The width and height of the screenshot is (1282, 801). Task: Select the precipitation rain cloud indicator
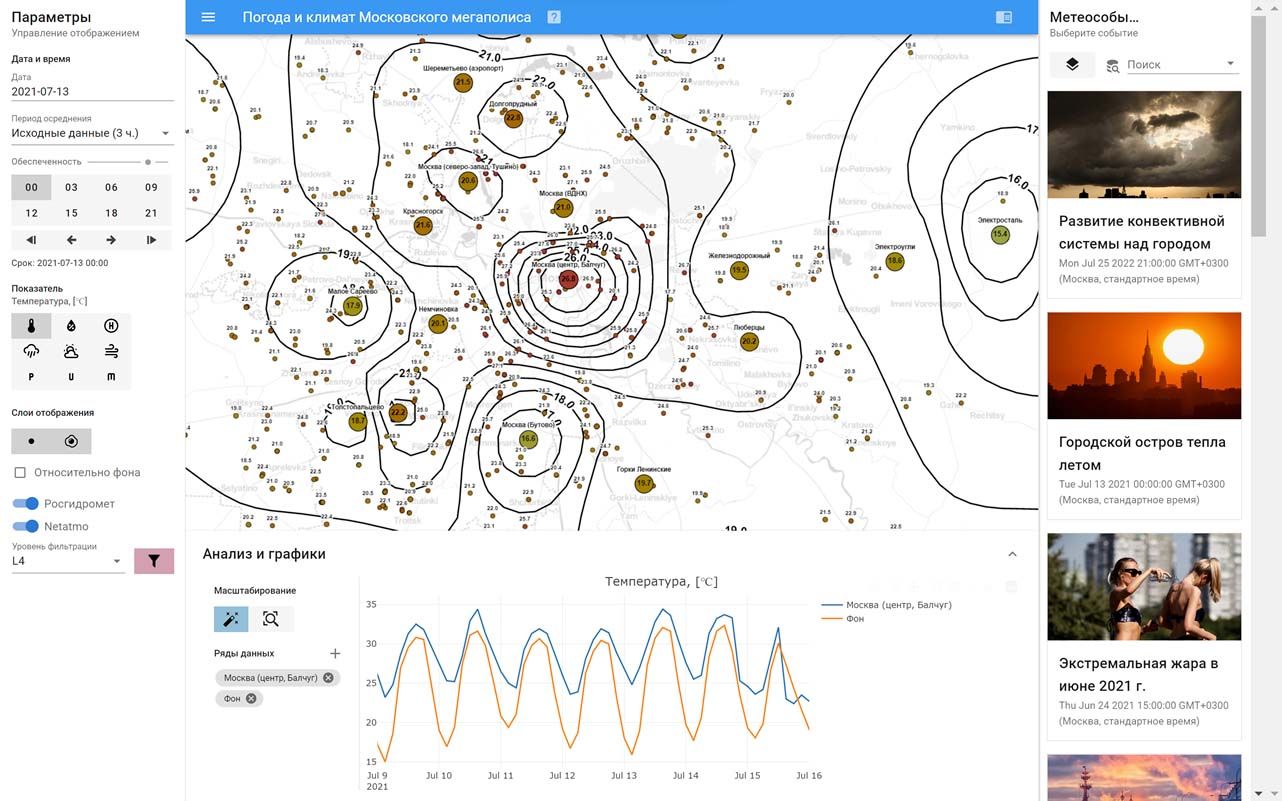click(31, 351)
